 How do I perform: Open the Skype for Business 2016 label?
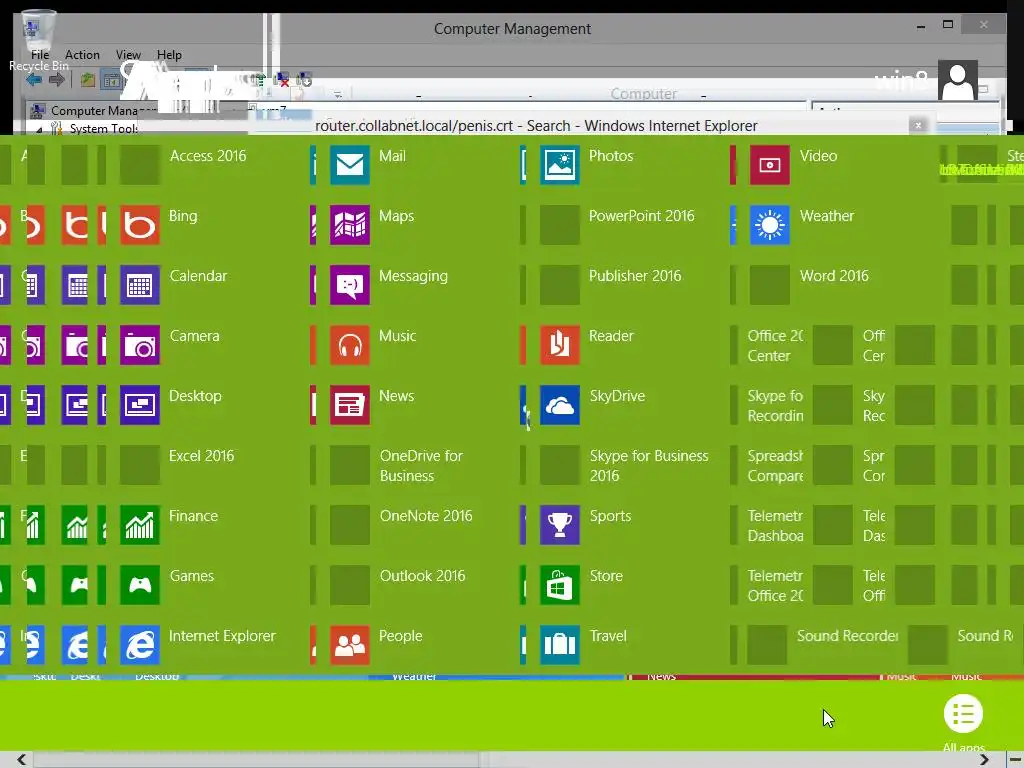[x=648, y=466]
